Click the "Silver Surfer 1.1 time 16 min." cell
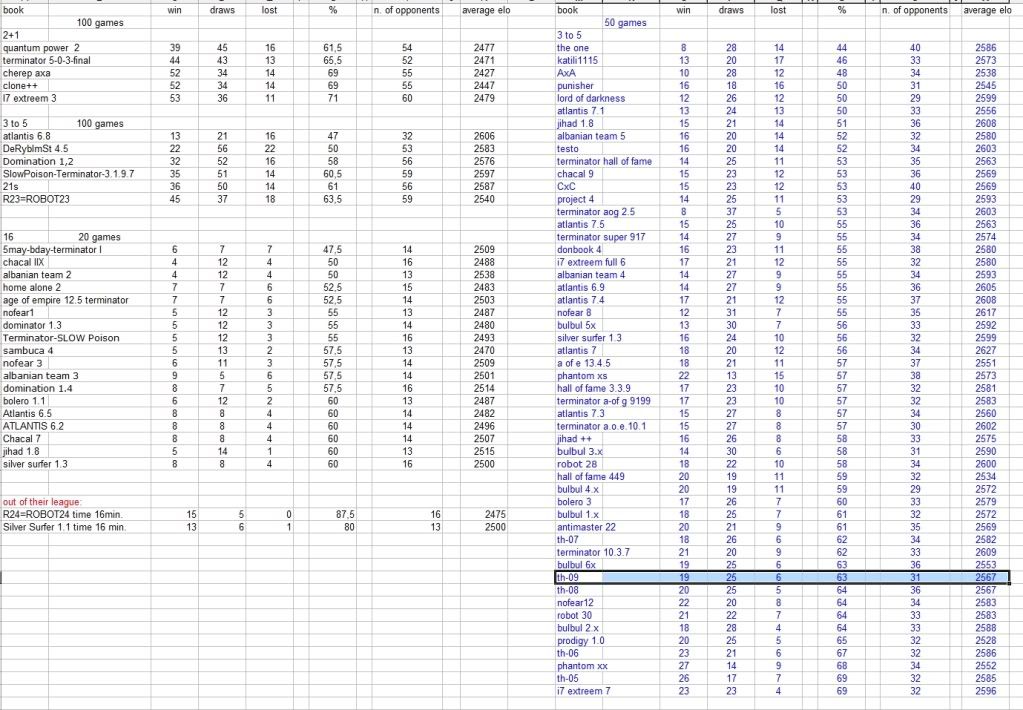Image resolution: width=1023 pixels, height=710 pixels. coord(65,527)
